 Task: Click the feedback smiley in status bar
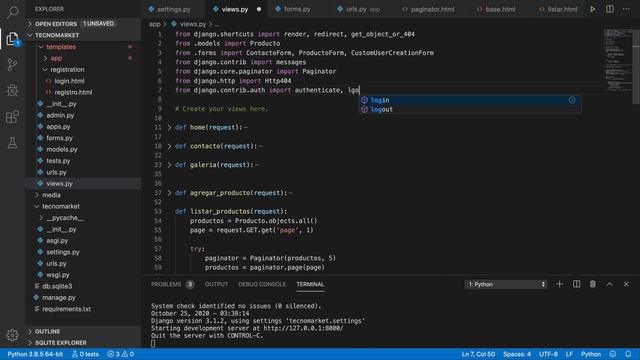[x=613, y=354]
